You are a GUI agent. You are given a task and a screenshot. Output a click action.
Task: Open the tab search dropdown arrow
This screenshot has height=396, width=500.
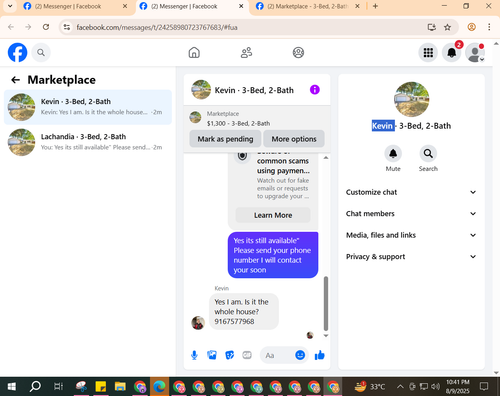(10, 6)
